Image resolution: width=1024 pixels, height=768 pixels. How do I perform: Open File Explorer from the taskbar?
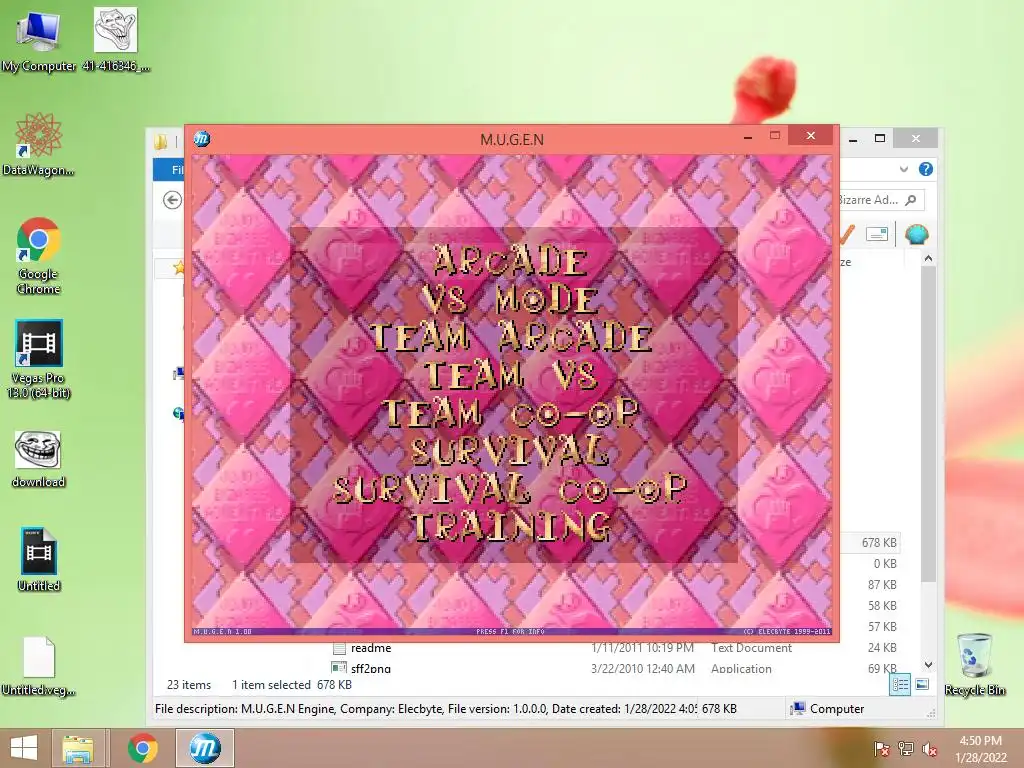tap(78, 748)
